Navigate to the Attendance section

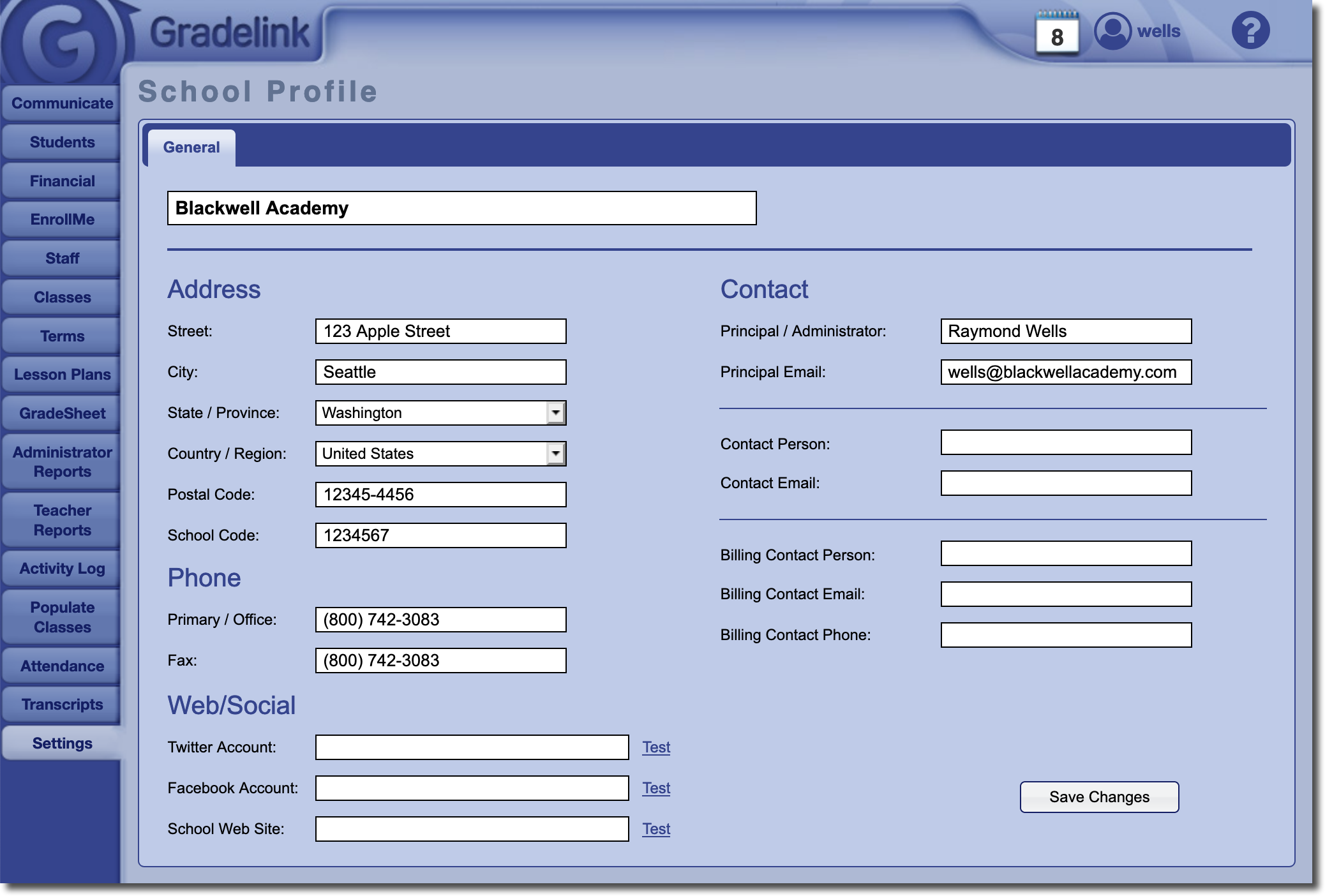coord(62,666)
